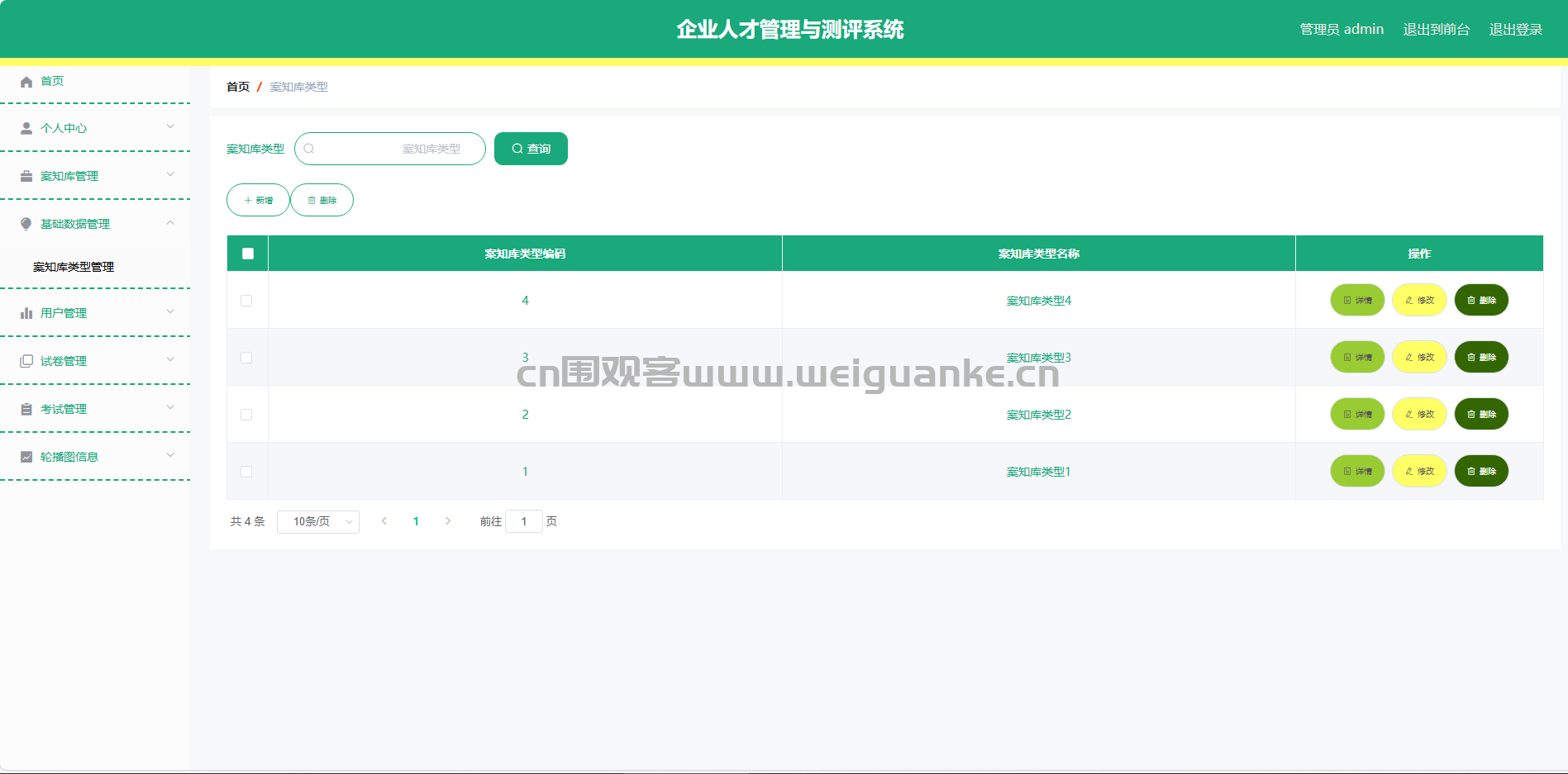Click the 案知库类型2 name cell
This screenshot has height=774, width=1568.
click(x=1039, y=415)
